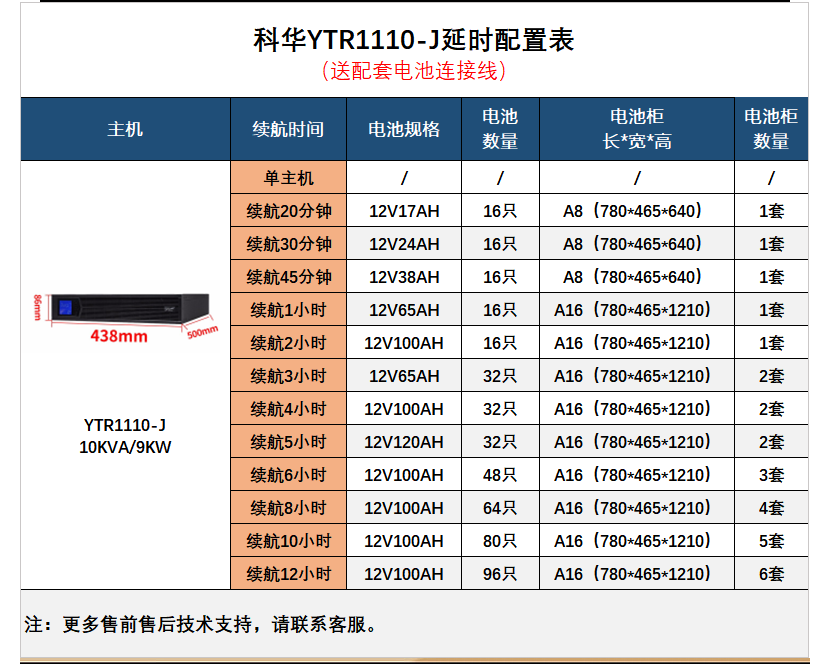This screenshot has width=839, height=664.
Task: Click the 12V120AH battery spec cell
Action: point(404,442)
